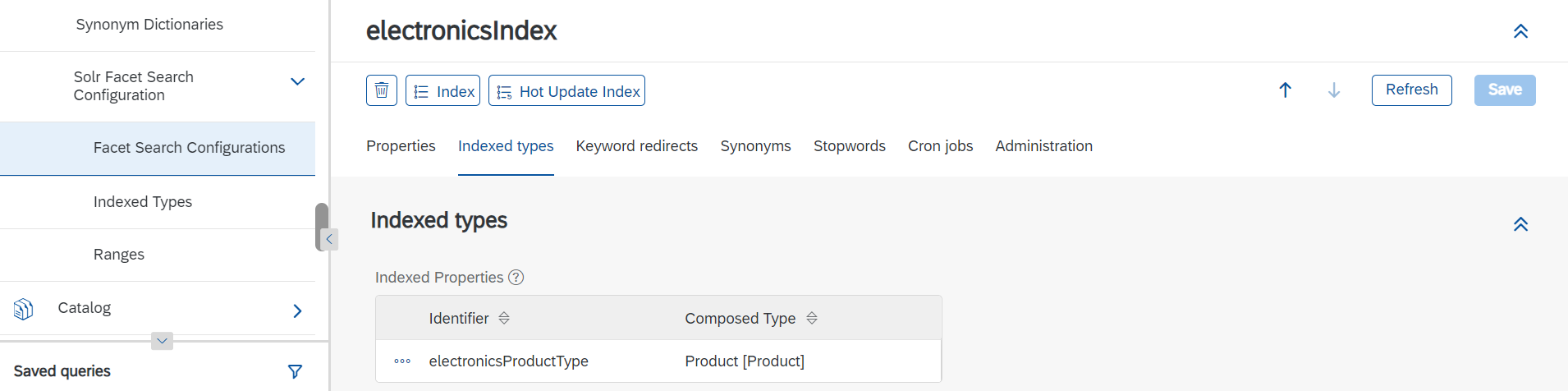Click the Indexed Properties help icon
Screen dimensions: 1568x391
(x=516, y=278)
